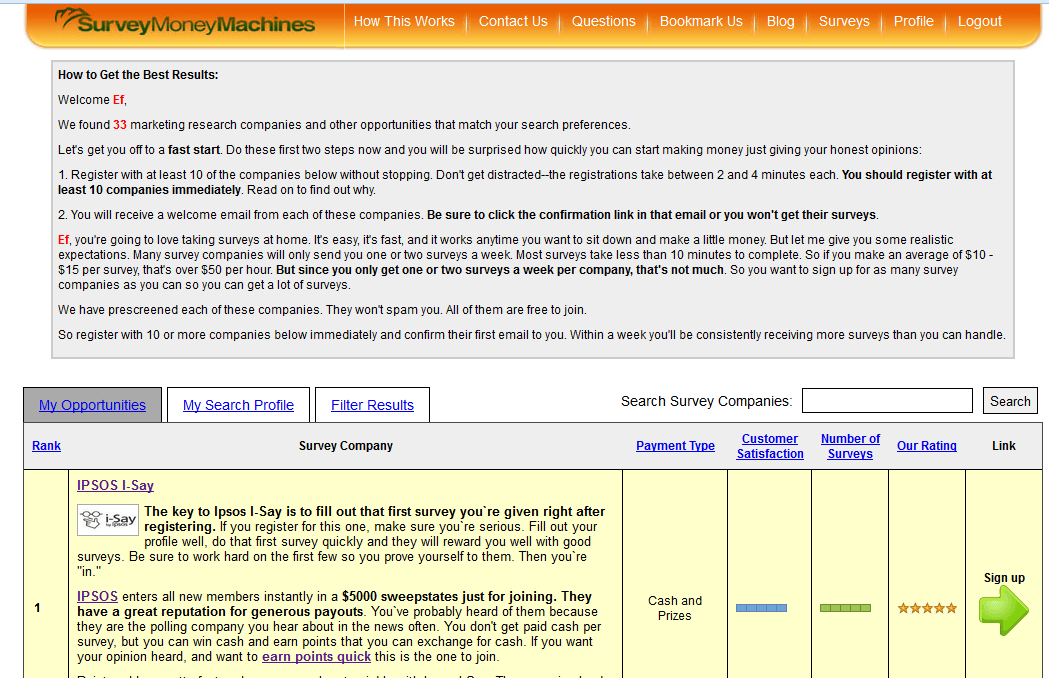Screen dimensions: 1049x678
Task: Click the blue customer satisfaction bar
Action: click(x=761, y=608)
